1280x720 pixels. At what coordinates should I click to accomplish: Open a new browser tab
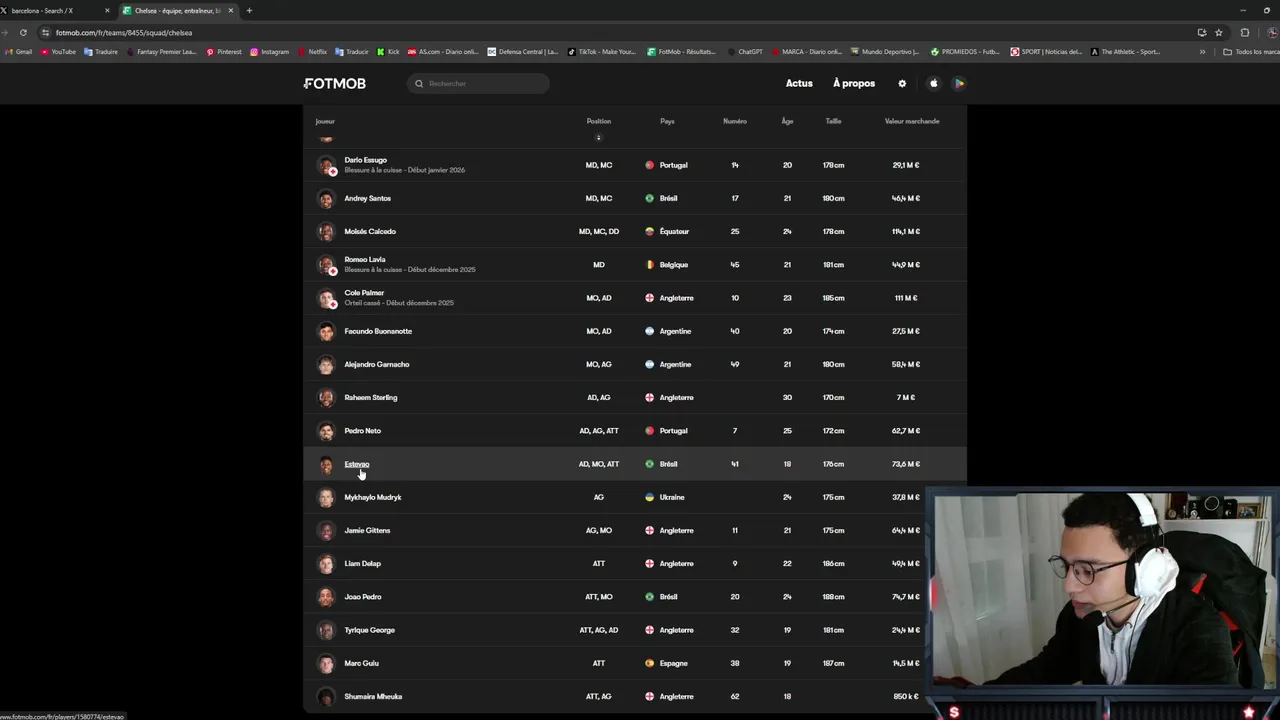[x=249, y=10]
